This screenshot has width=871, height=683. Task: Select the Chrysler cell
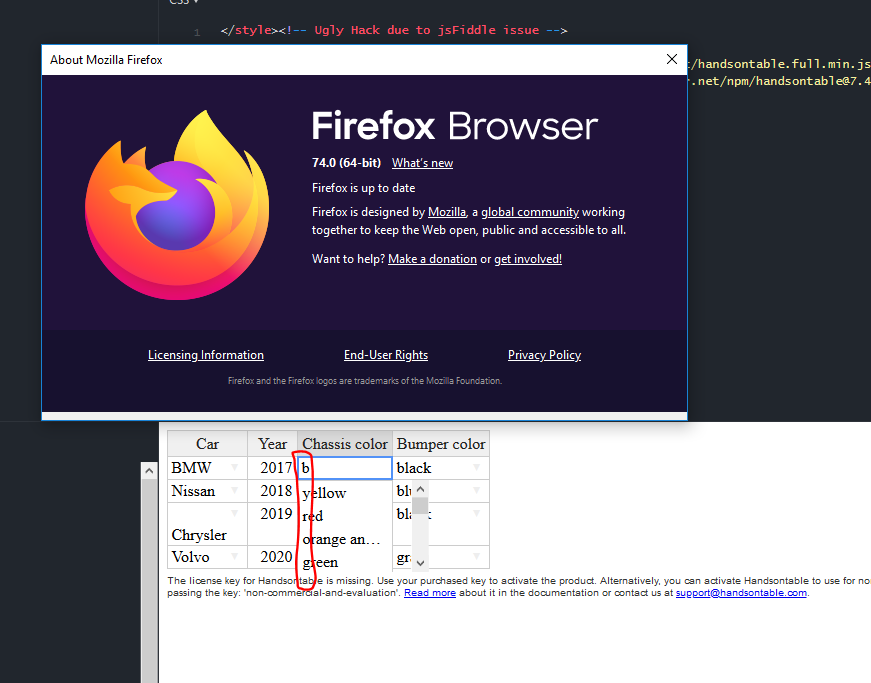coord(207,523)
